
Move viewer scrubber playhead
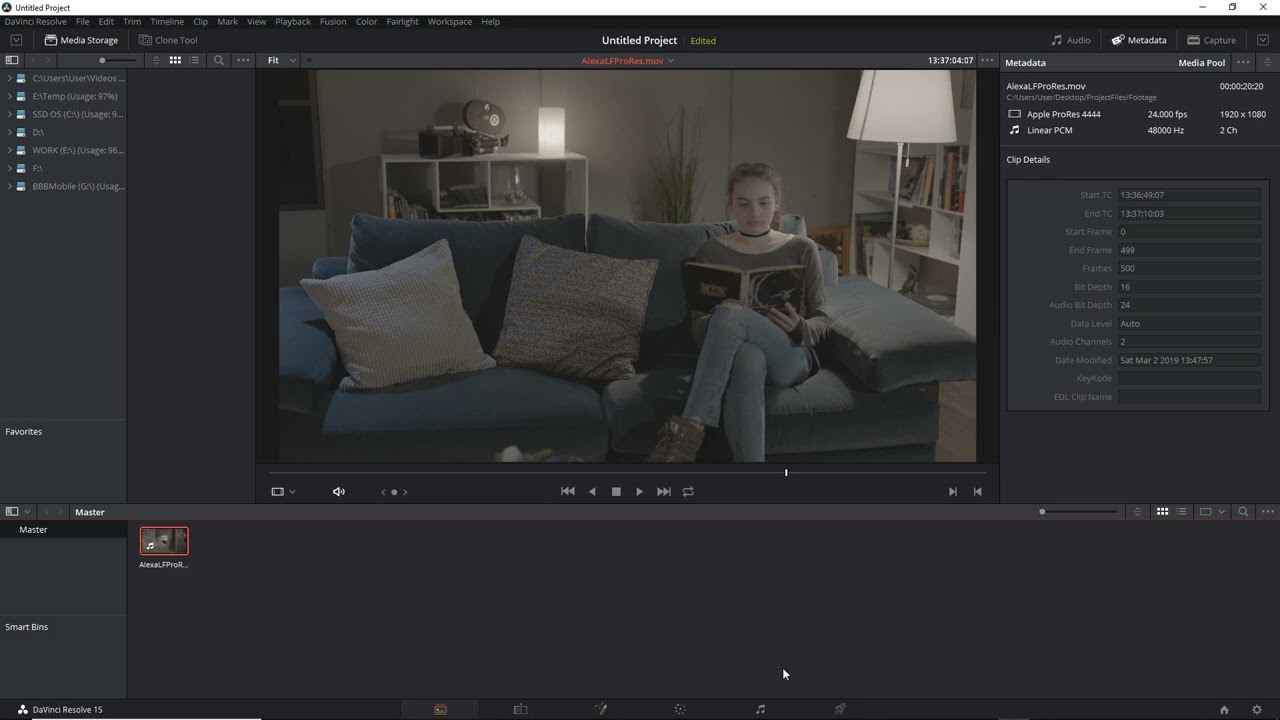coord(786,472)
